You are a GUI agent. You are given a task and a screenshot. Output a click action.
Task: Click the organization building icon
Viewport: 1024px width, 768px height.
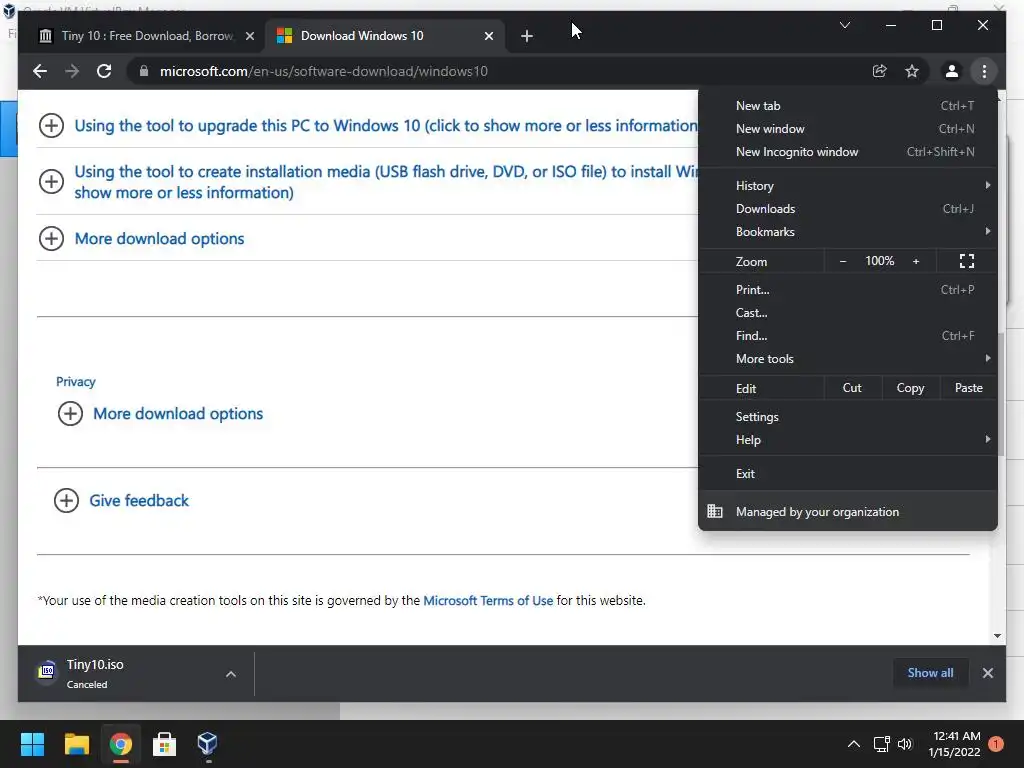[x=715, y=511]
